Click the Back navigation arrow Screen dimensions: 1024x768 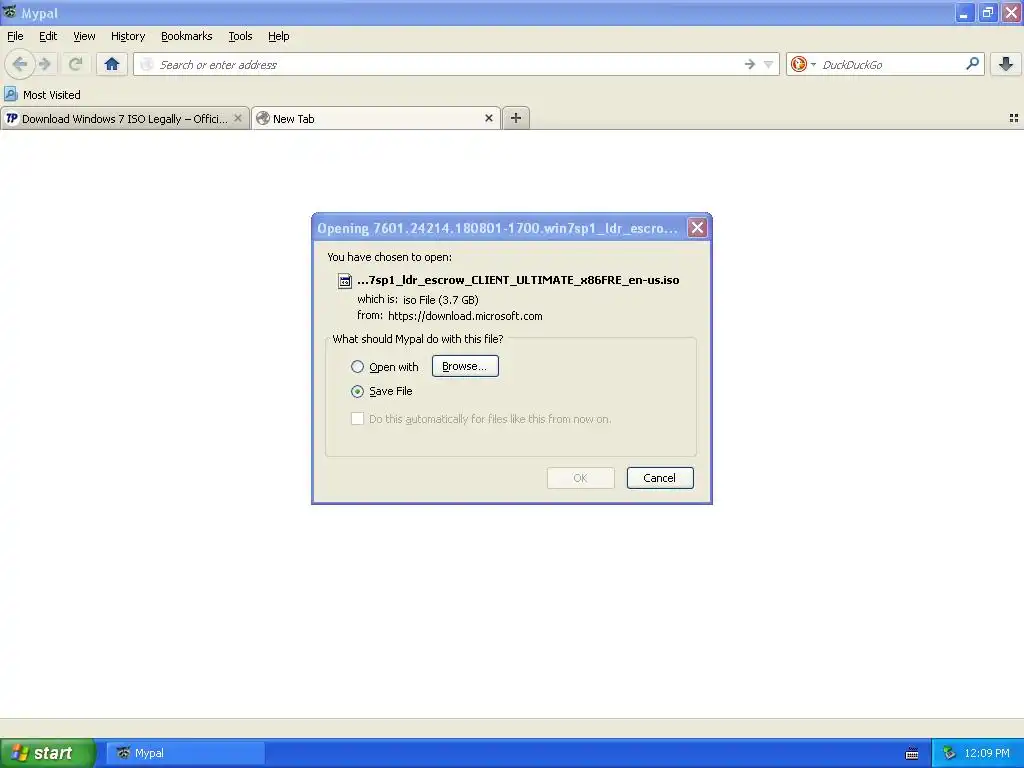tap(19, 64)
